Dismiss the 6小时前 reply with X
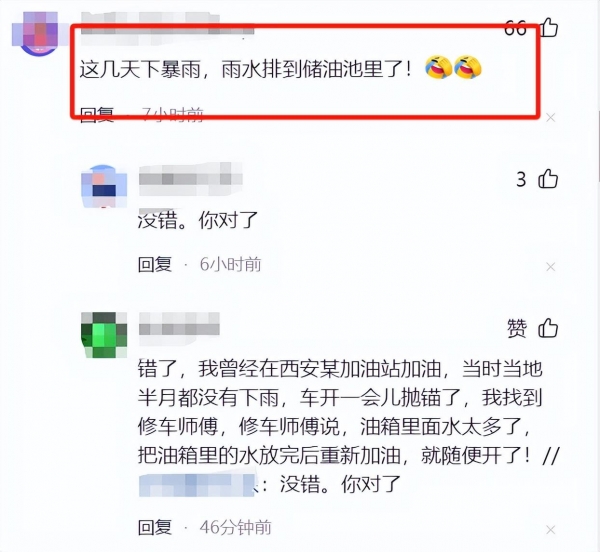This screenshot has width=600, height=552. click(551, 266)
